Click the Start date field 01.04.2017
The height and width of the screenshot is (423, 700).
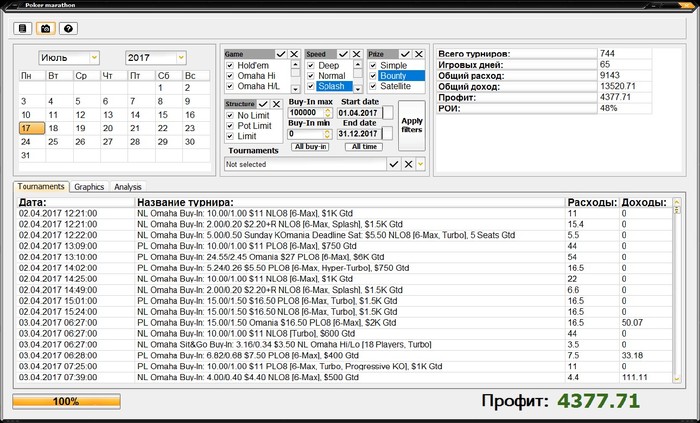coord(359,113)
